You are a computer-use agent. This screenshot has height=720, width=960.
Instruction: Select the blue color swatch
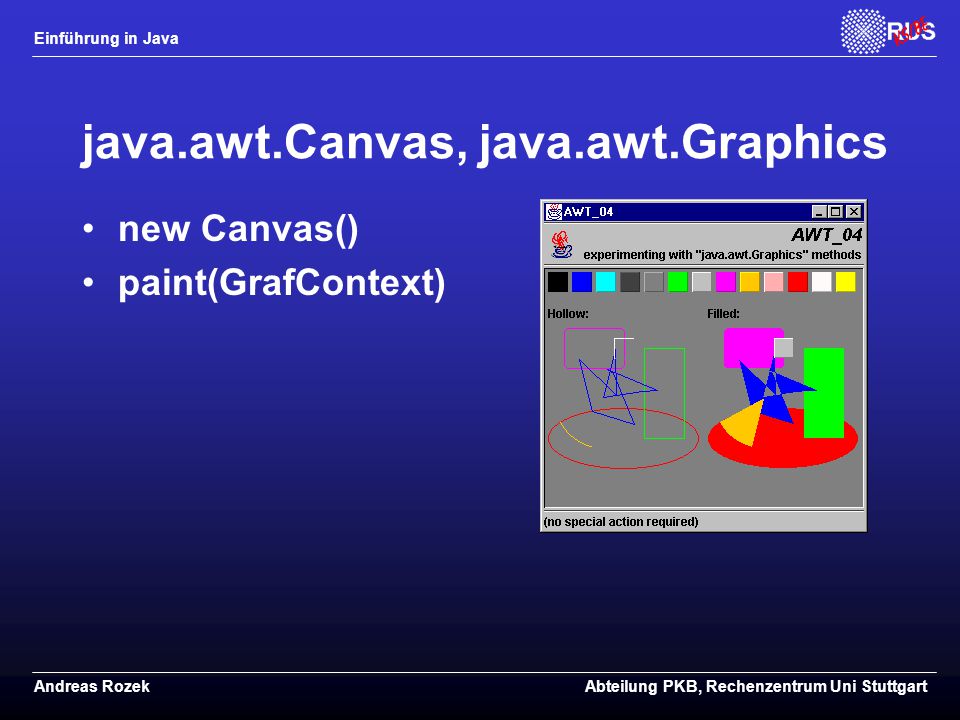pyautogui.click(x=582, y=282)
